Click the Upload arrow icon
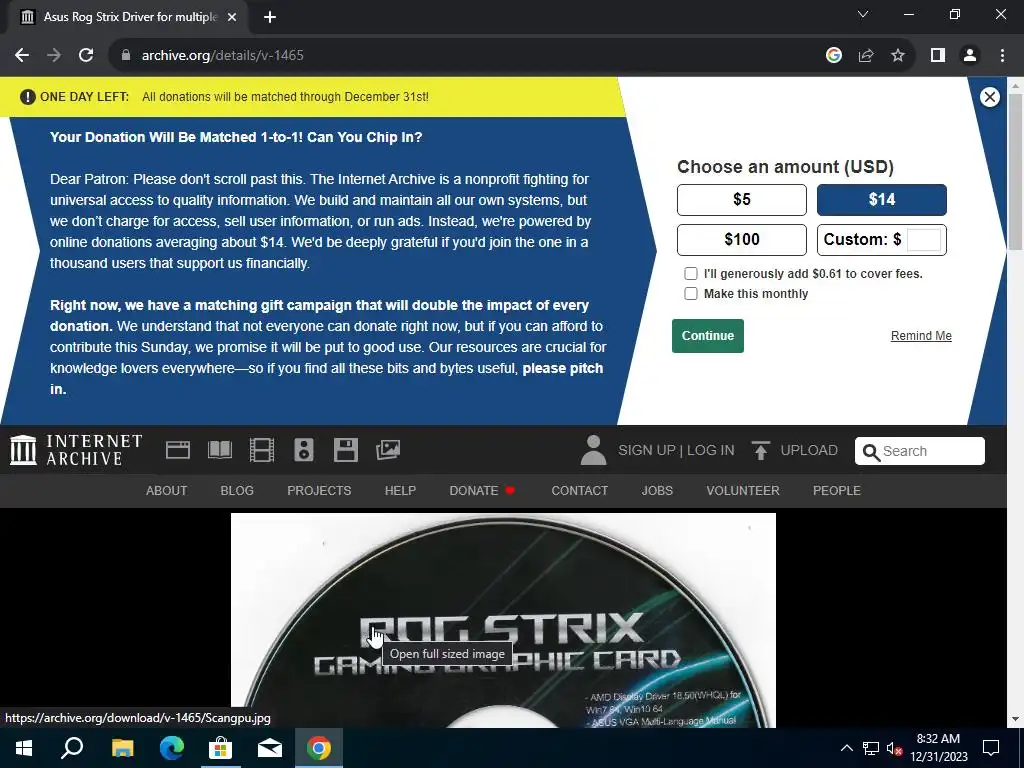This screenshot has height=768, width=1024. click(760, 450)
